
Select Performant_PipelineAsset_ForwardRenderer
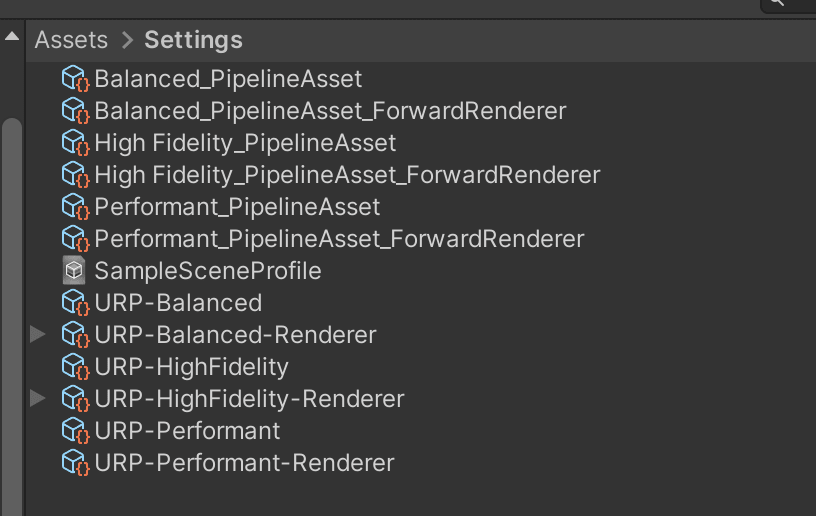[x=339, y=239]
